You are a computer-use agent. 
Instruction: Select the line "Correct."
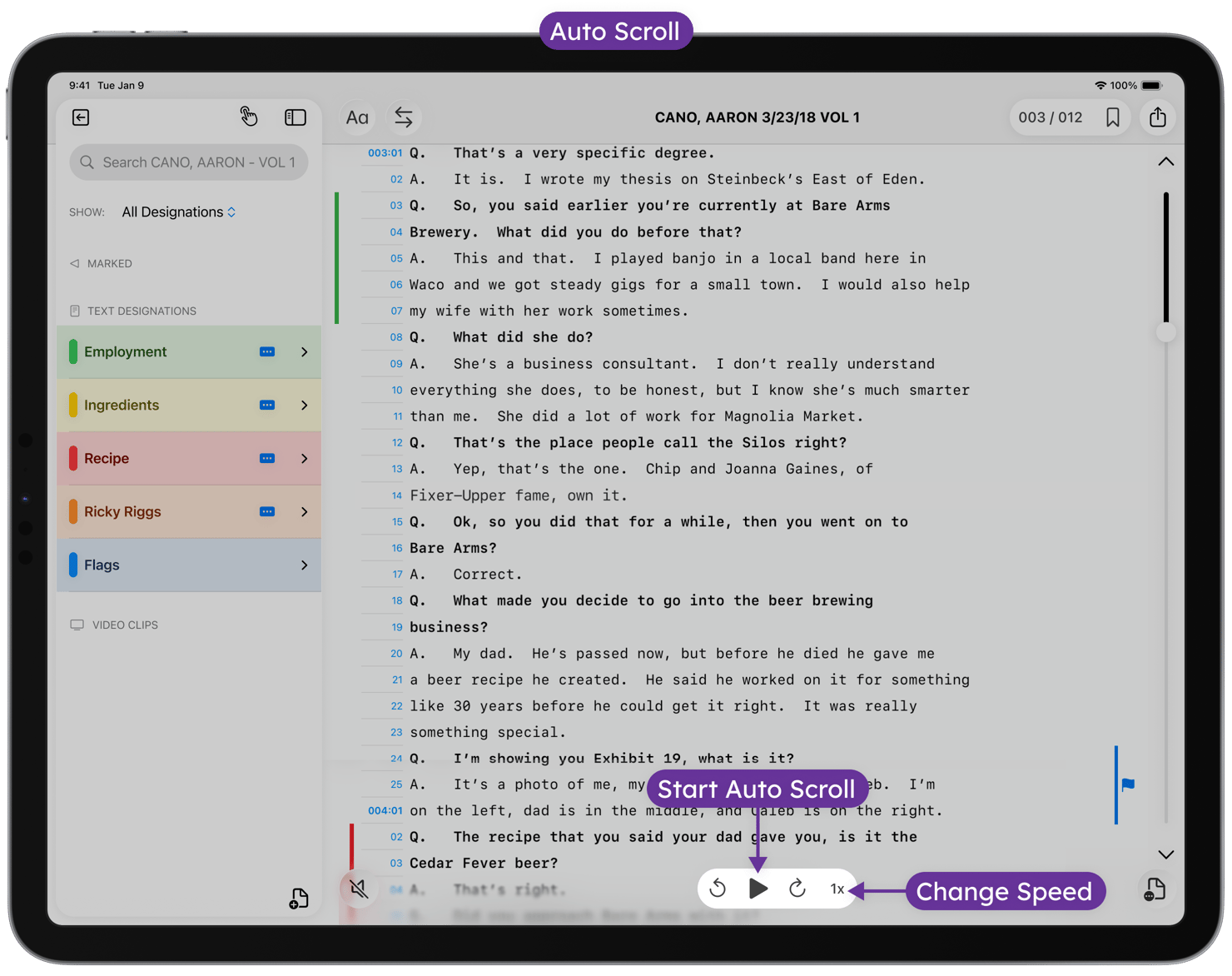tap(488, 575)
